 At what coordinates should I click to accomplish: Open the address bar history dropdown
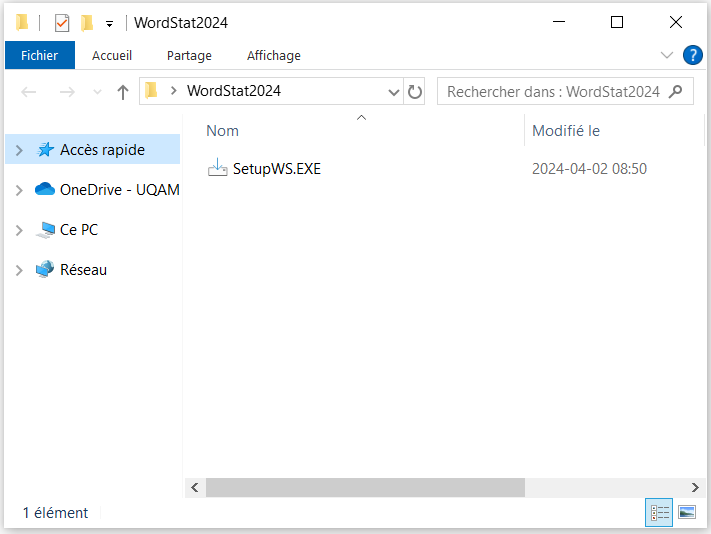point(394,91)
